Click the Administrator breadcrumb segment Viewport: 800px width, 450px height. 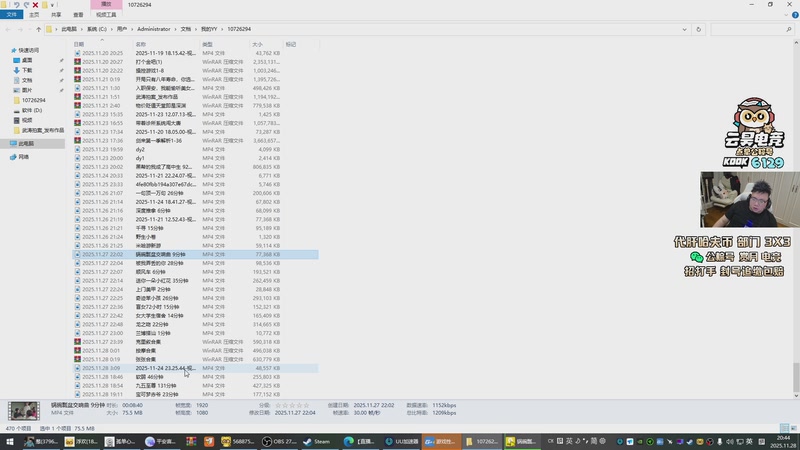tap(154, 30)
